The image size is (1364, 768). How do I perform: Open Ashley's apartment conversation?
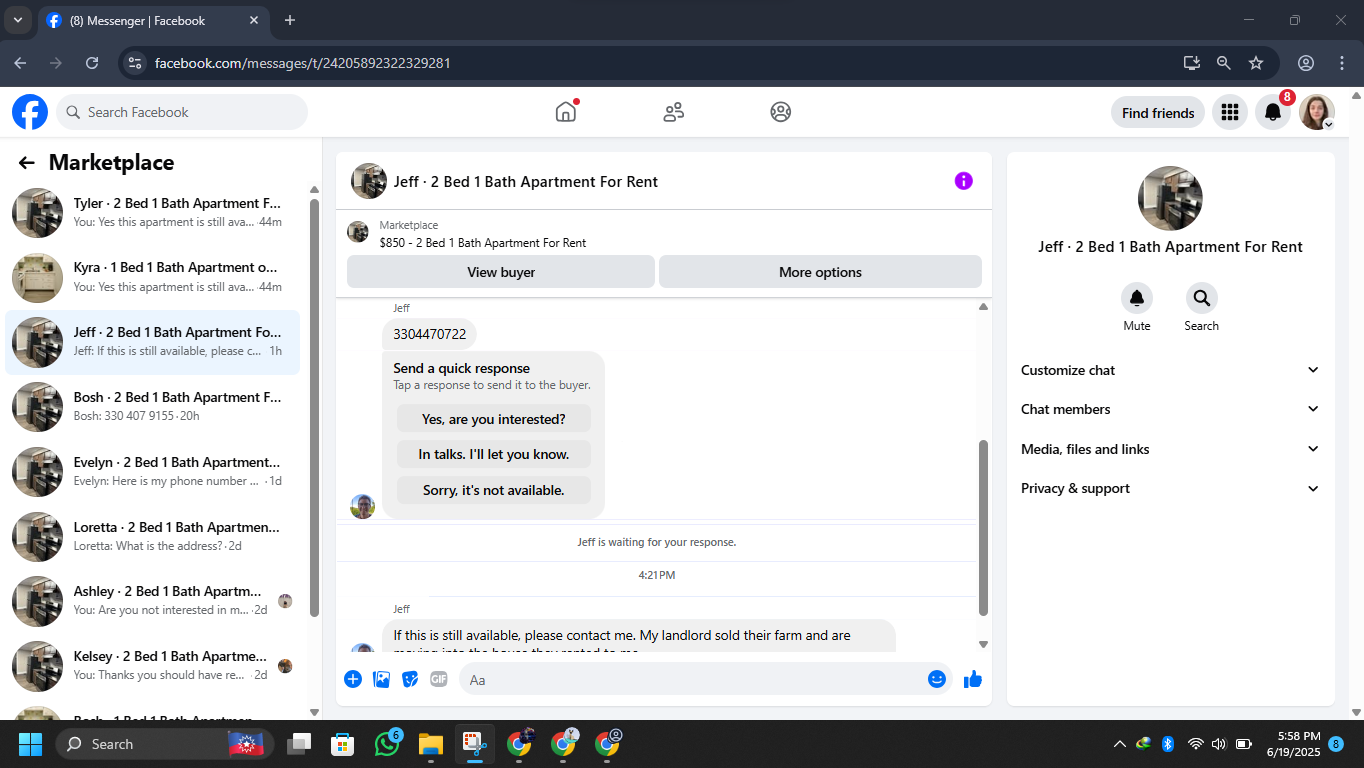153,601
